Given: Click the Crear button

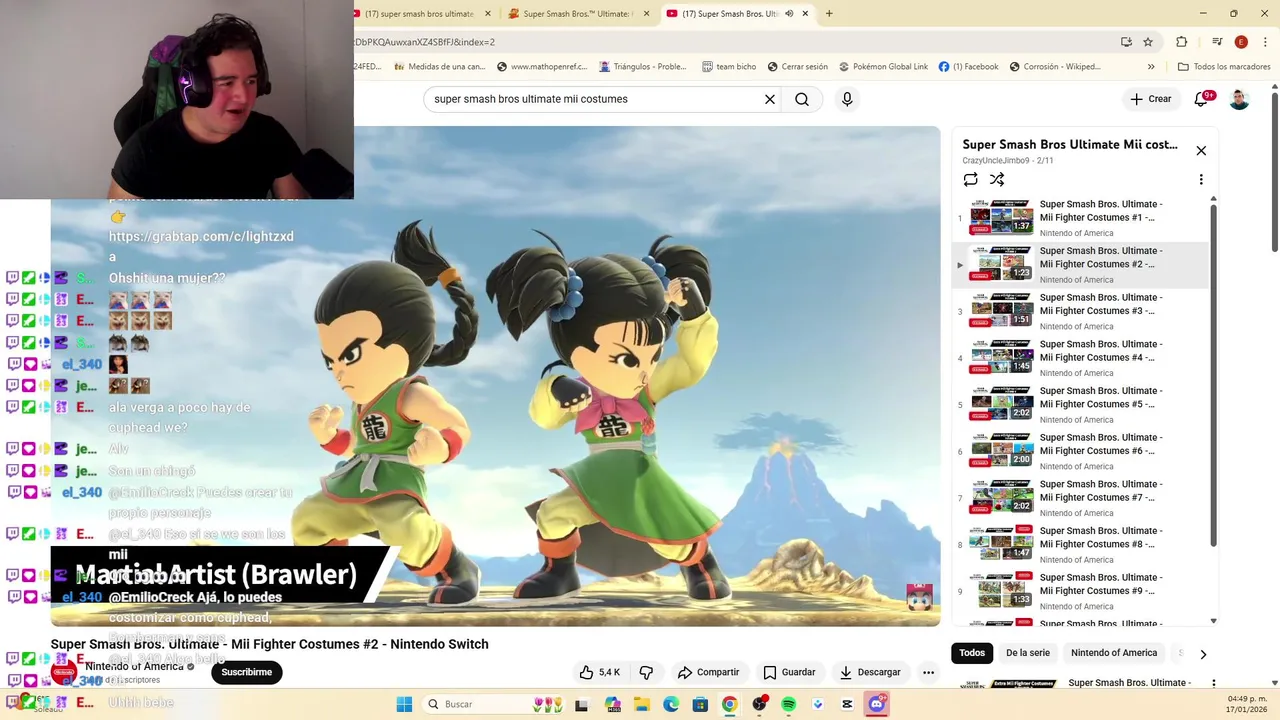Looking at the screenshot, I should (x=1150, y=99).
